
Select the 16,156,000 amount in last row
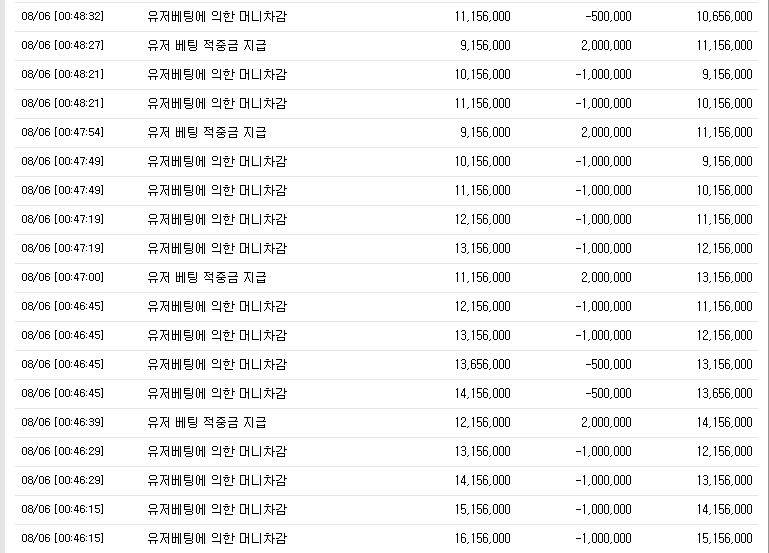click(x=483, y=538)
